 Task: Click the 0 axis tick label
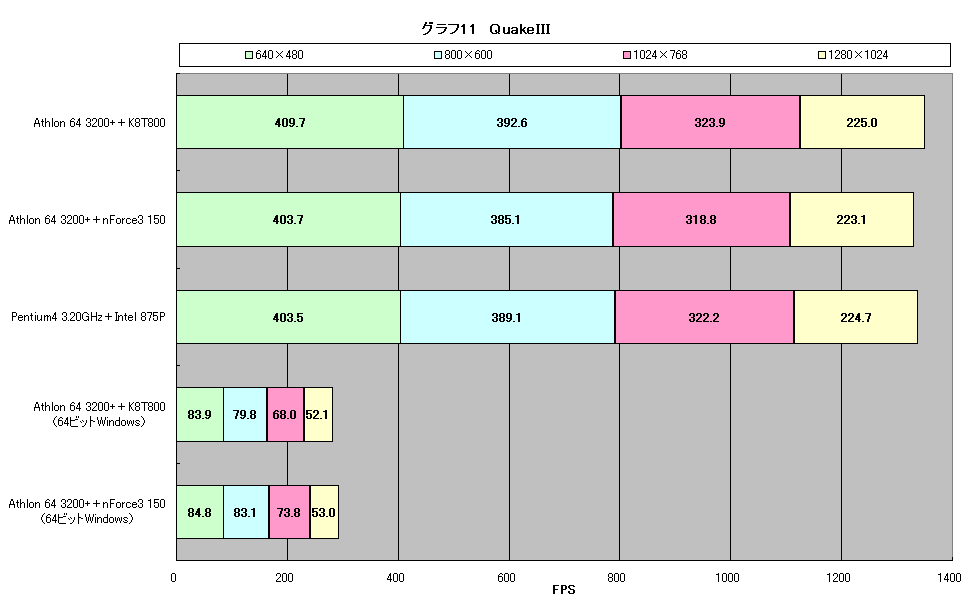tap(174, 578)
